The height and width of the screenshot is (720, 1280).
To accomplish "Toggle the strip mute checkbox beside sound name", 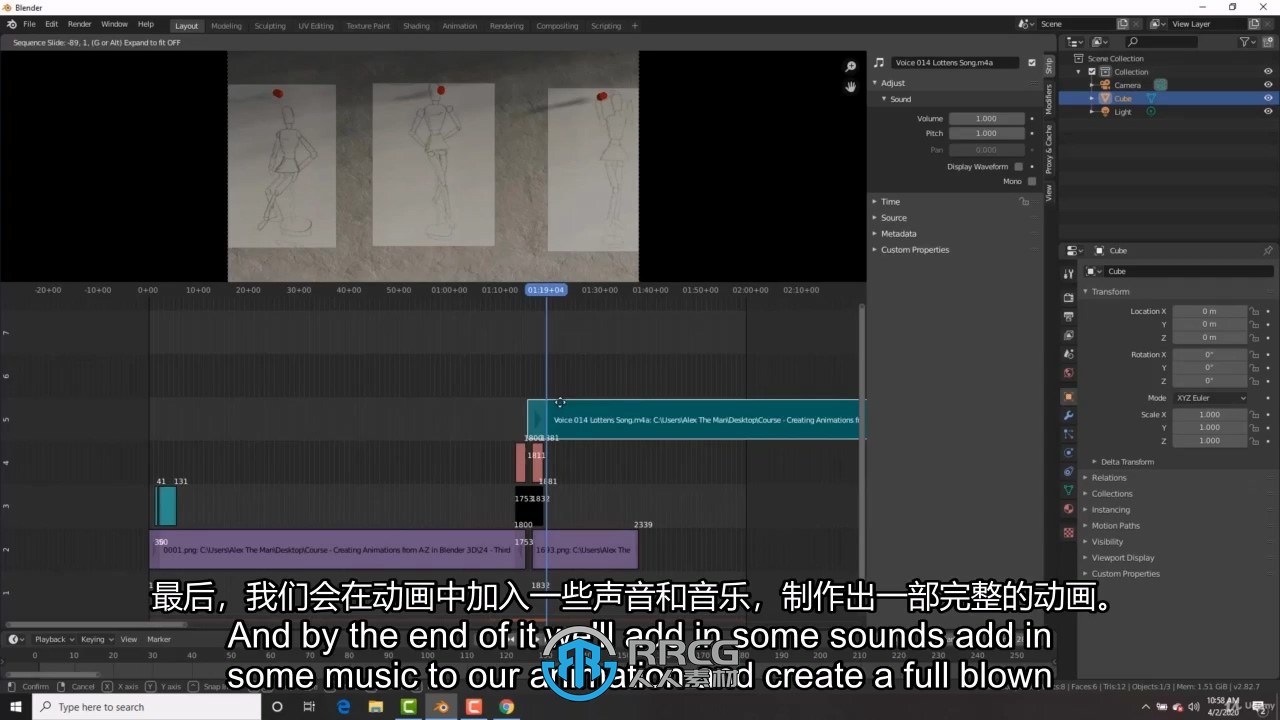I will point(1032,62).
